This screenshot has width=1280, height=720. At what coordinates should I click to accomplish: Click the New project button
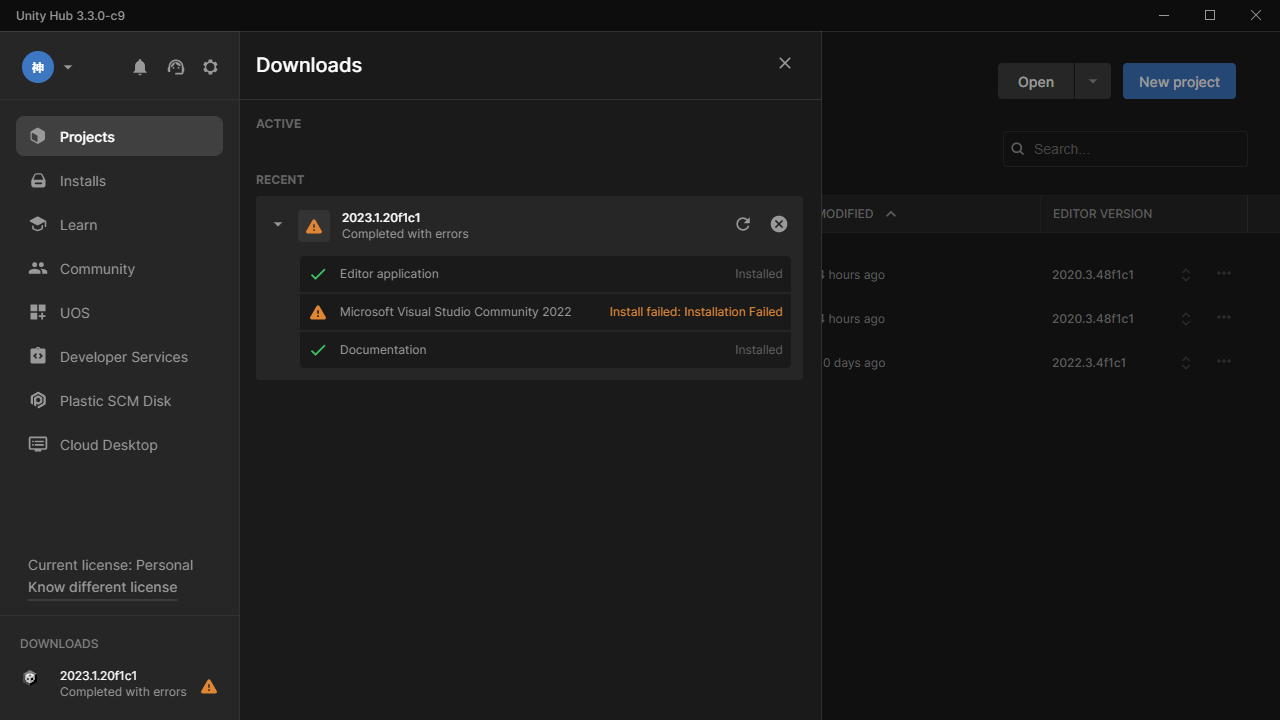pyautogui.click(x=1179, y=82)
